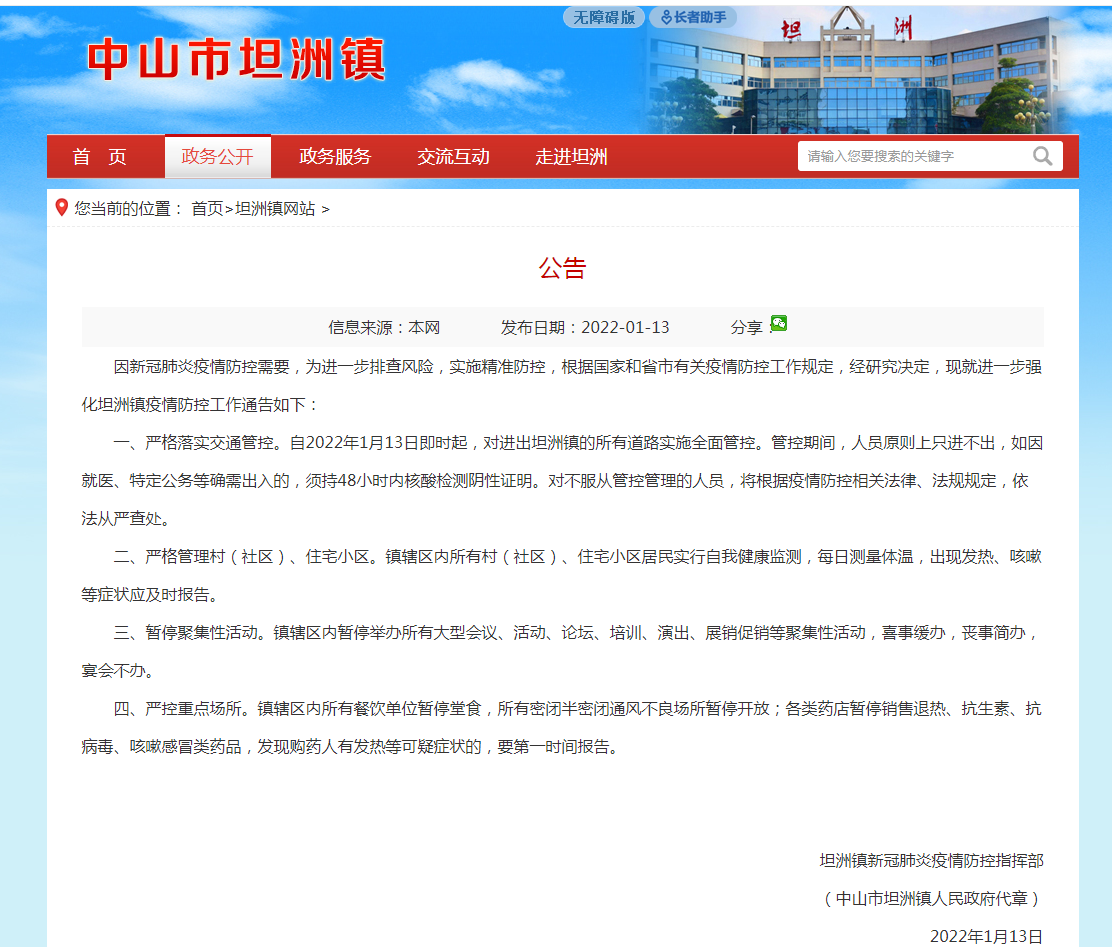Screen dimensions: 1112x947
Task: Open the 政务公开 navigation tab
Action: tap(217, 157)
